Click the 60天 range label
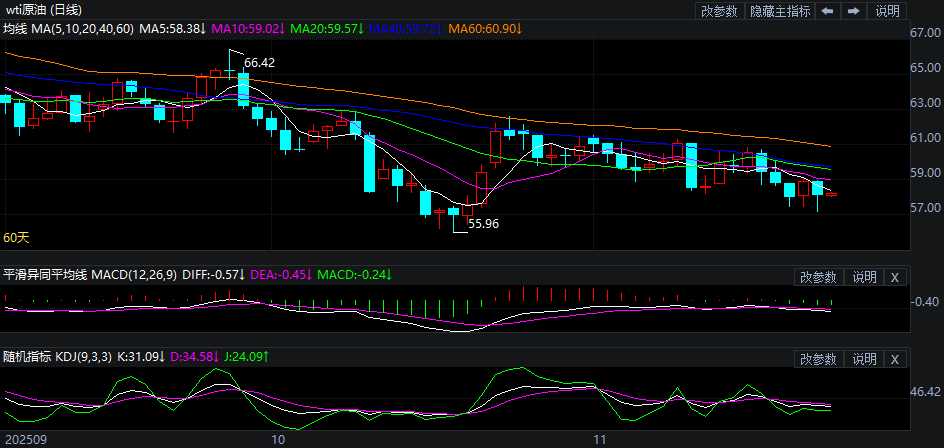944x448 pixels. (x=16, y=238)
